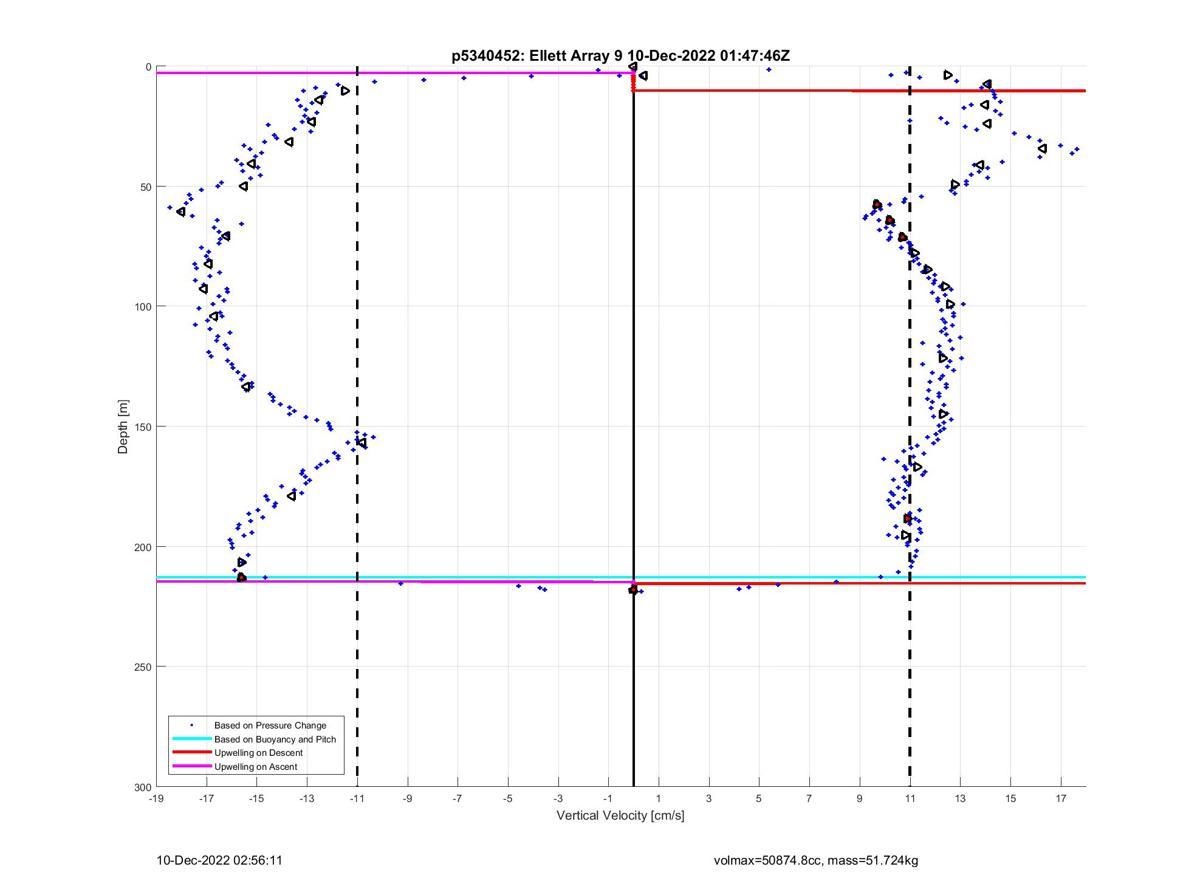Click legend entry 'Upwelling on Ascent'

(x=255, y=767)
